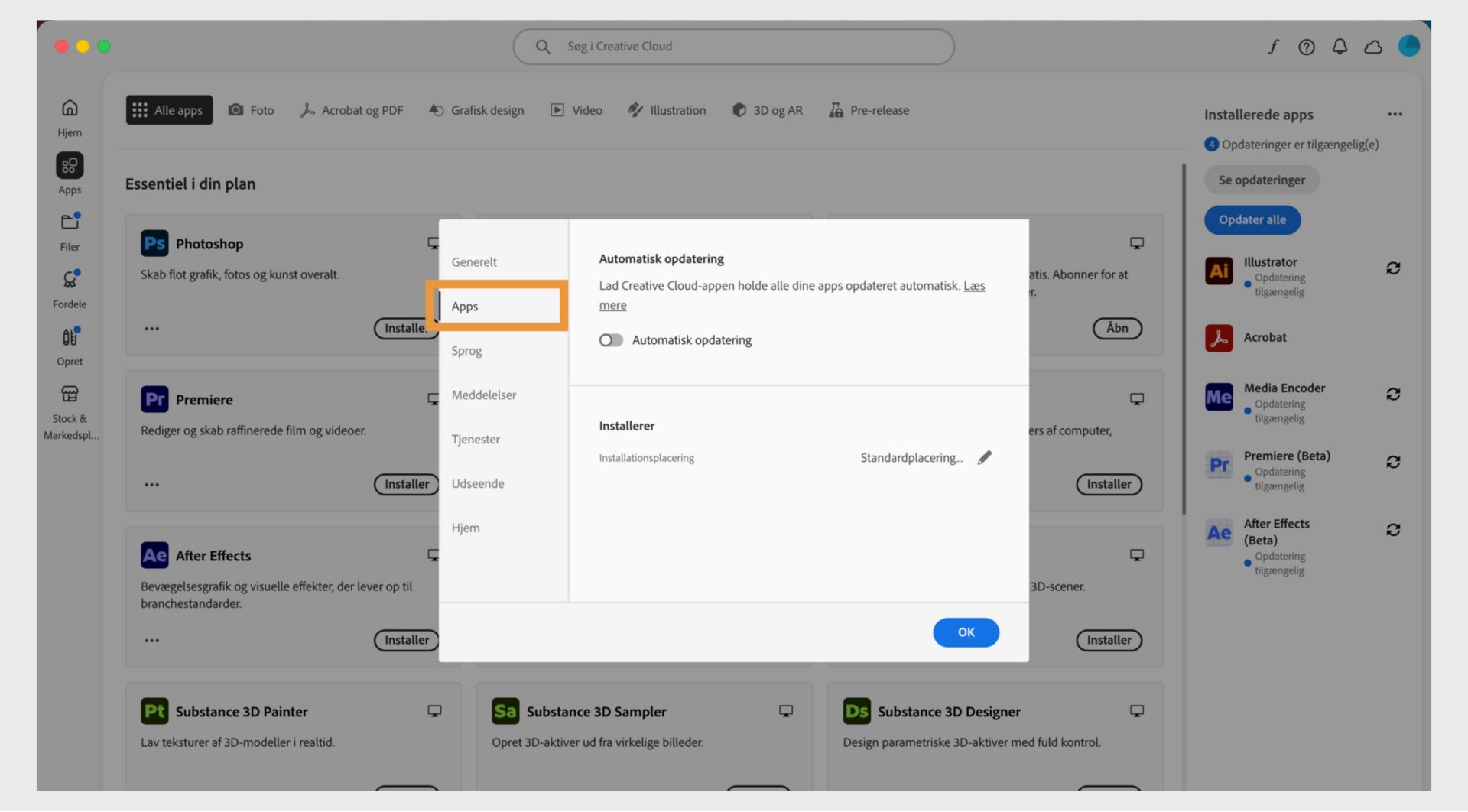
Task: Install Premiere from its card
Action: click(x=406, y=484)
